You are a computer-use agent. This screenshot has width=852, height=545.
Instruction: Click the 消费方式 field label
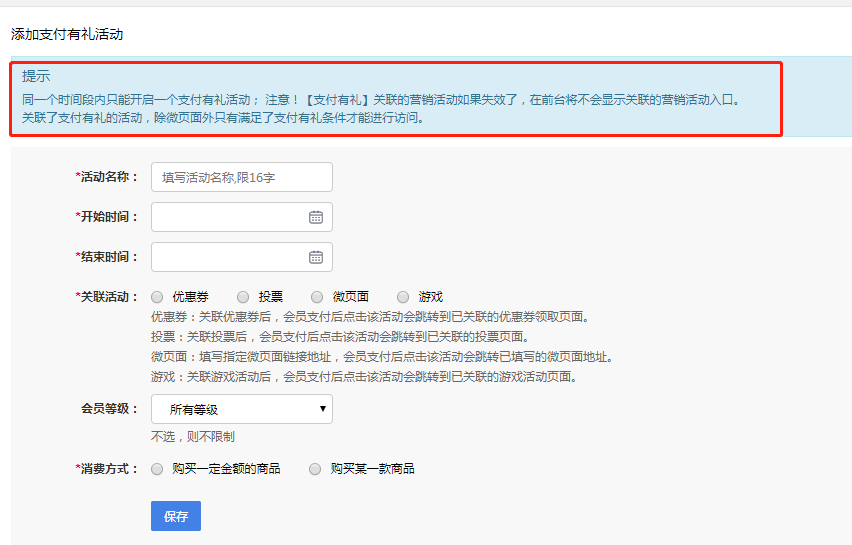[x=108, y=468]
